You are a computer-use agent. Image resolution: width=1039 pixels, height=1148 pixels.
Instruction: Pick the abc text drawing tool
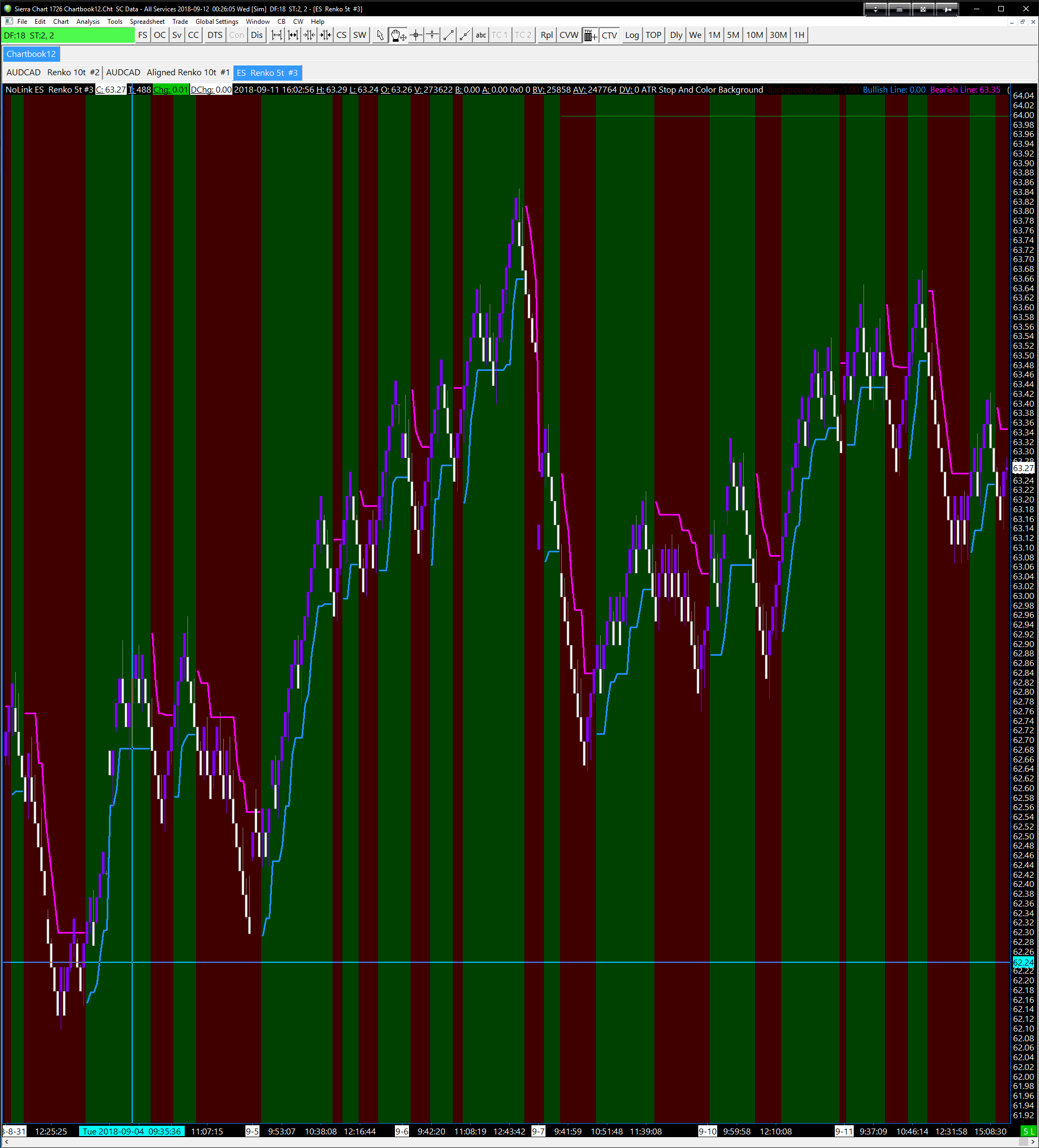480,35
